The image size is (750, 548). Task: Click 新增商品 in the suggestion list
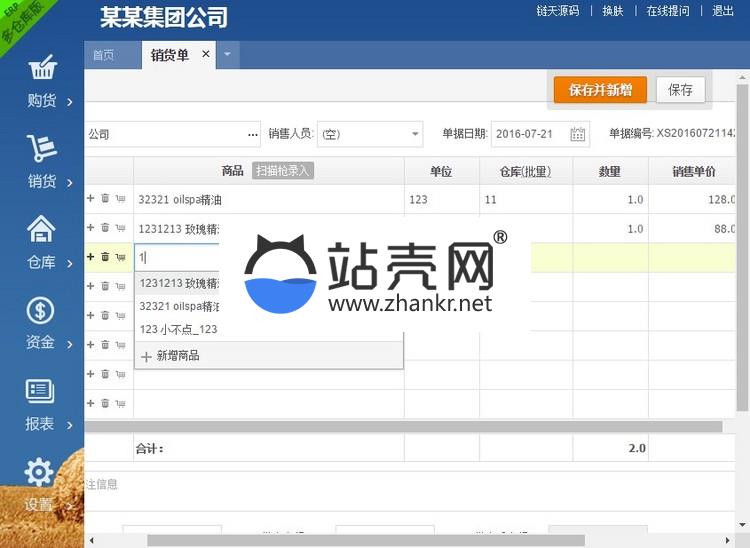click(x=177, y=355)
